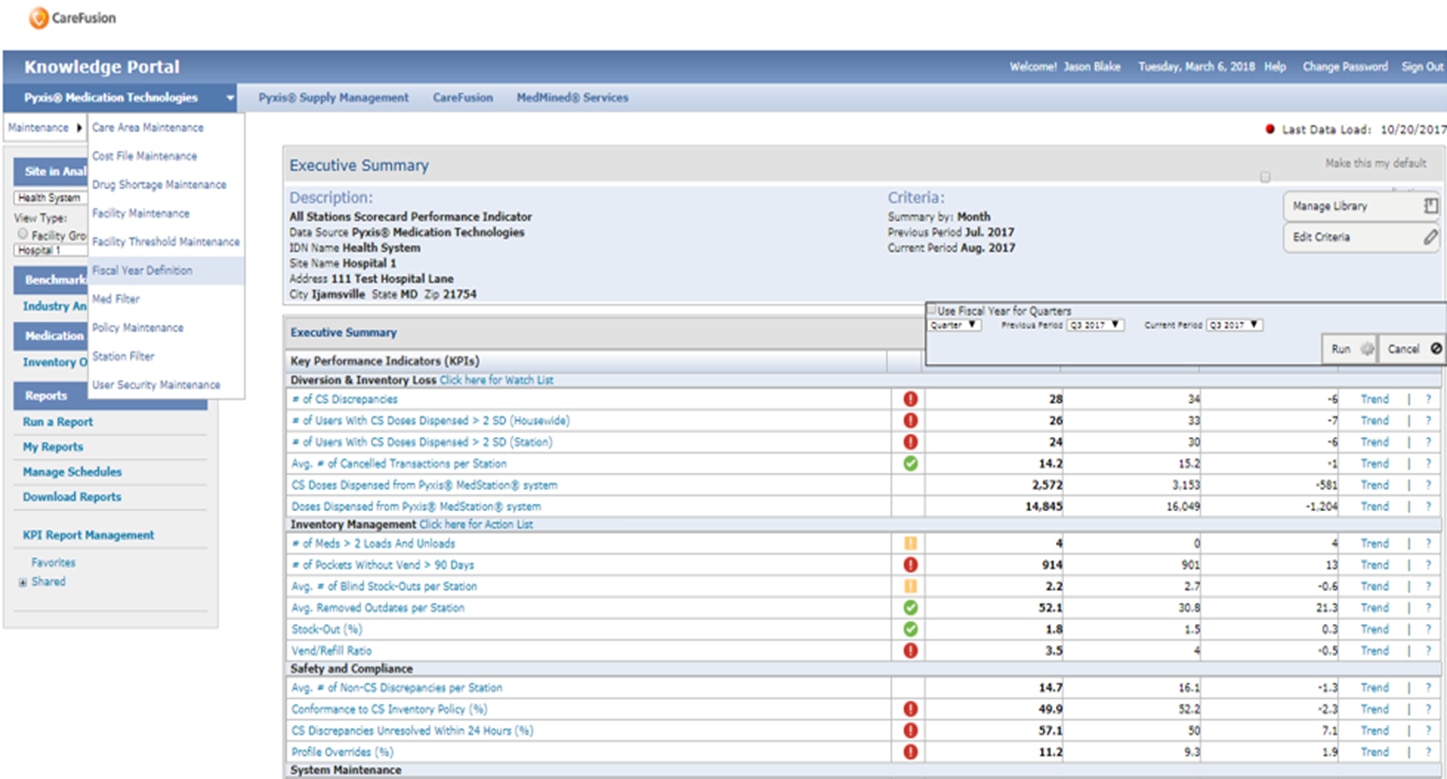This screenshot has height=779, width=1447.
Task: Expand the Shared folder tree node
Action: (23, 582)
